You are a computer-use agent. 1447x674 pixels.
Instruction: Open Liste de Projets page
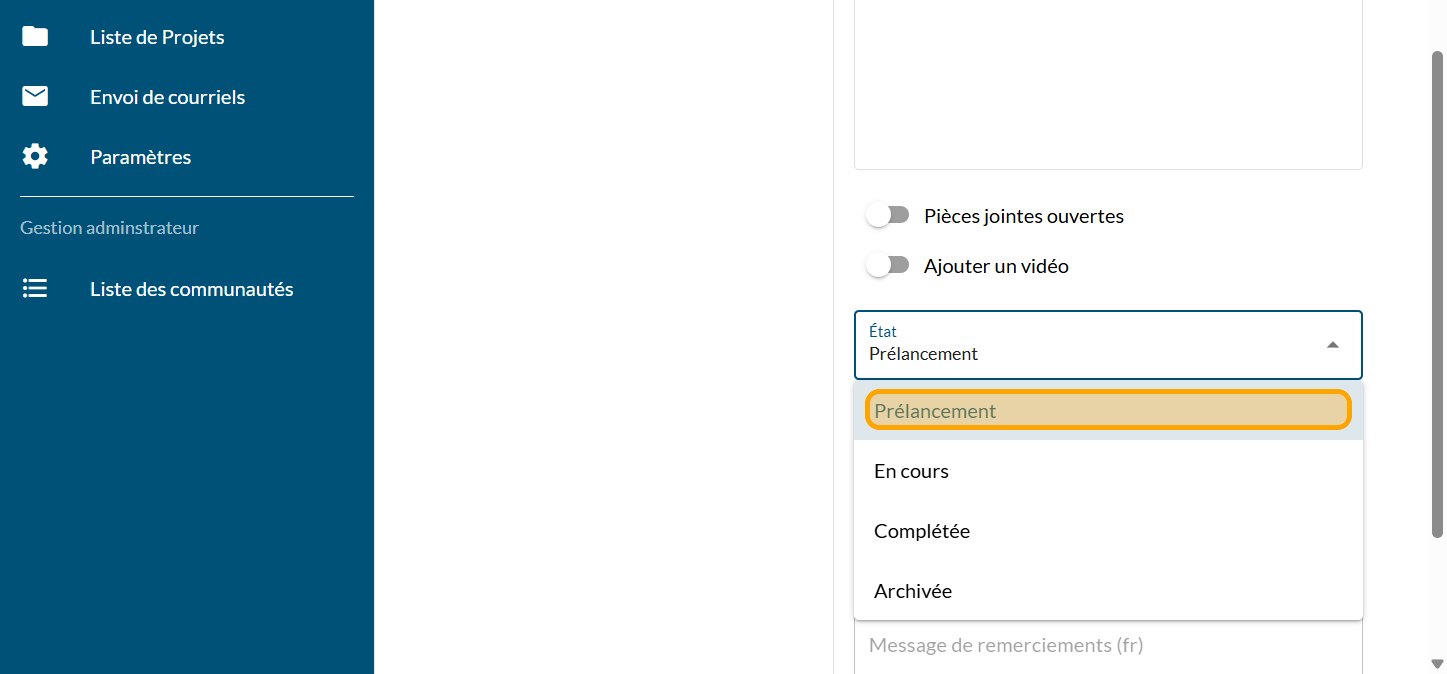point(157,37)
